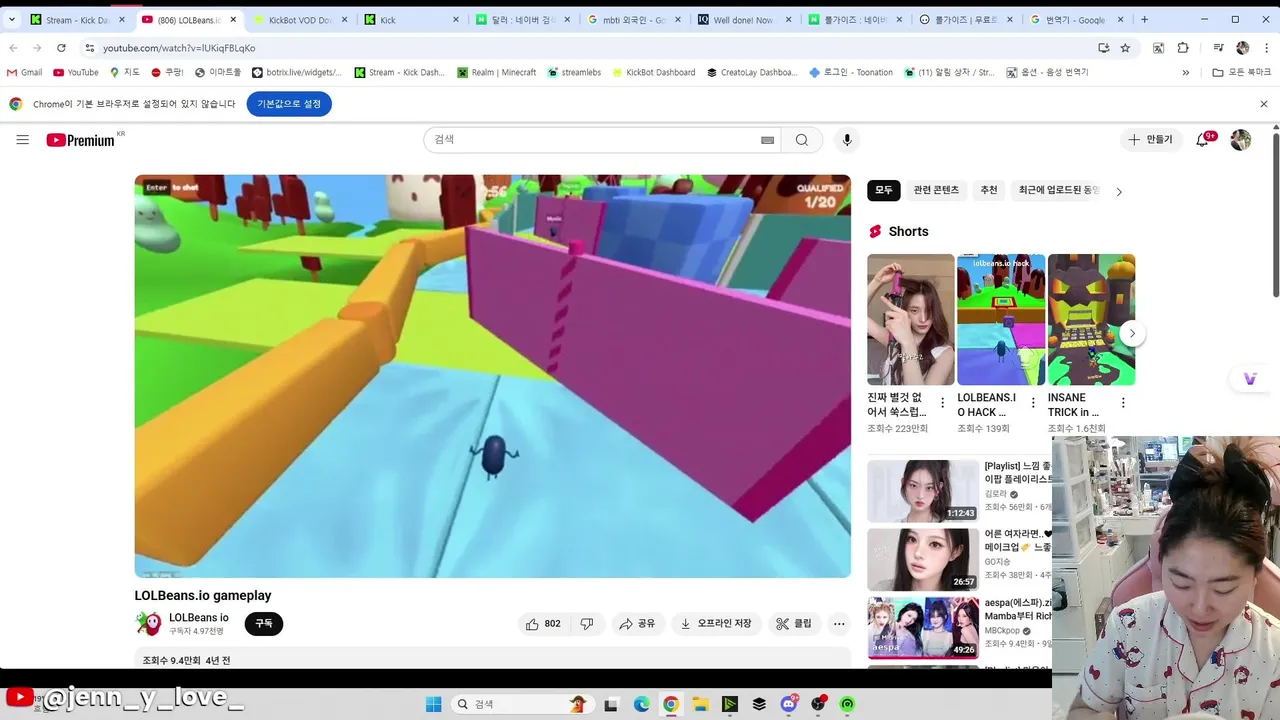Open Windows Start menu
Screen dimensions: 1280x720
pyautogui.click(x=433, y=704)
